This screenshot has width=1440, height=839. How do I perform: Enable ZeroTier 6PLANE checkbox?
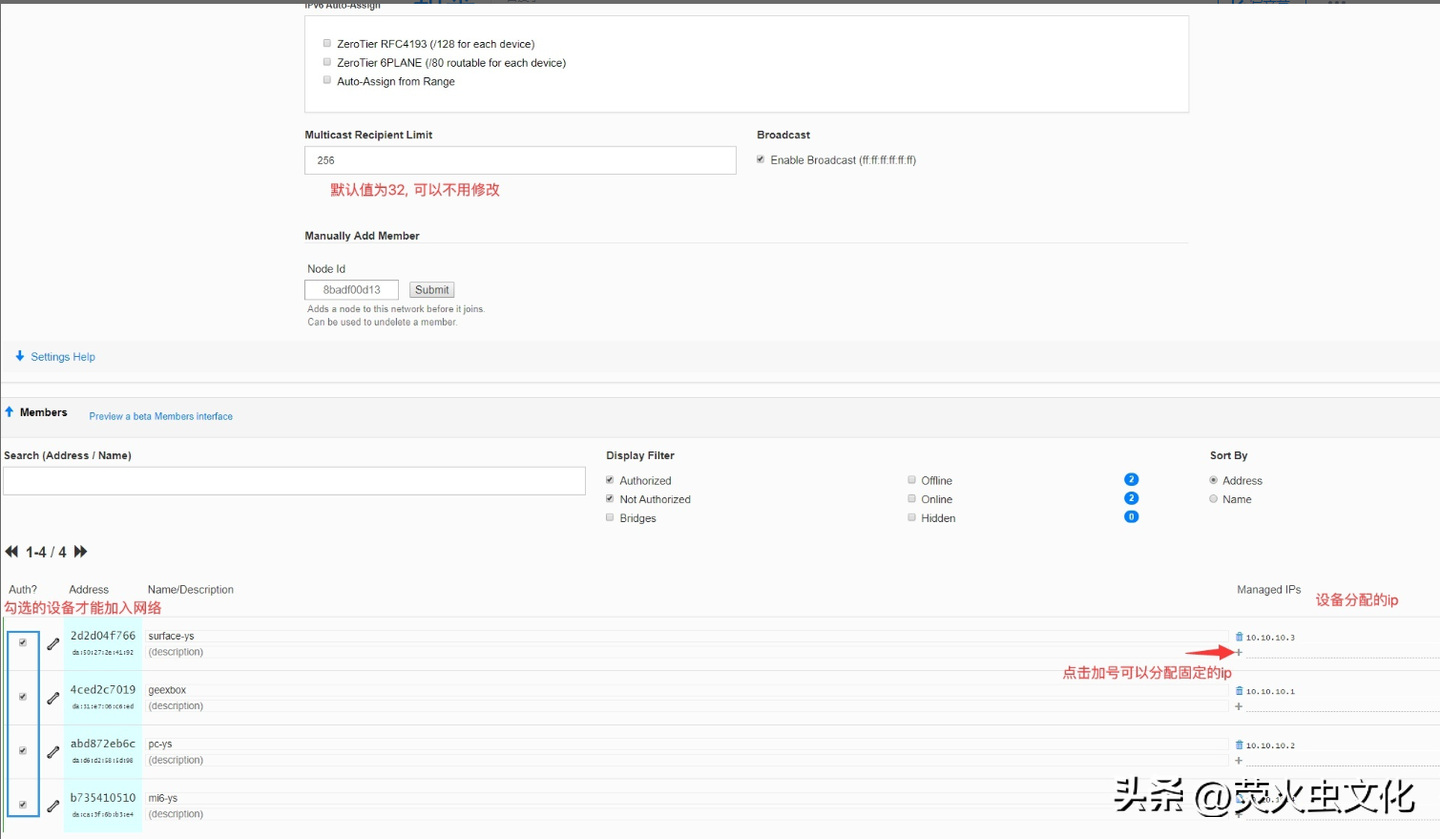[x=327, y=62]
